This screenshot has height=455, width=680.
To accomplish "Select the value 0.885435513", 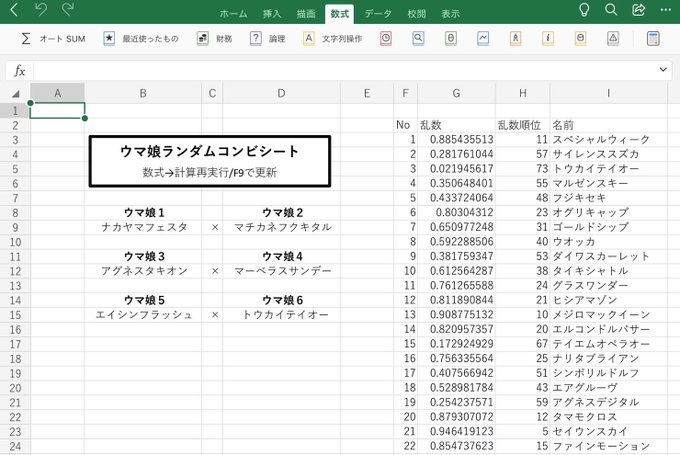I will pos(456,139).
